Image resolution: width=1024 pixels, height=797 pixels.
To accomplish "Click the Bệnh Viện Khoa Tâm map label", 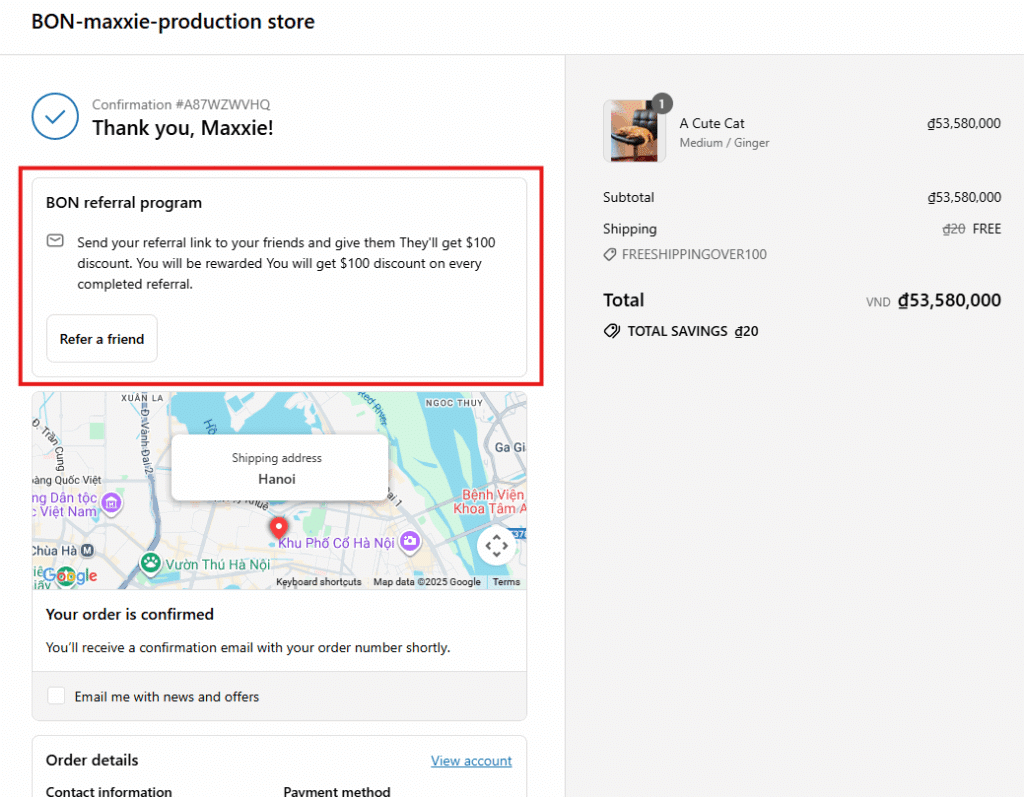I will [x=493, y=503].
